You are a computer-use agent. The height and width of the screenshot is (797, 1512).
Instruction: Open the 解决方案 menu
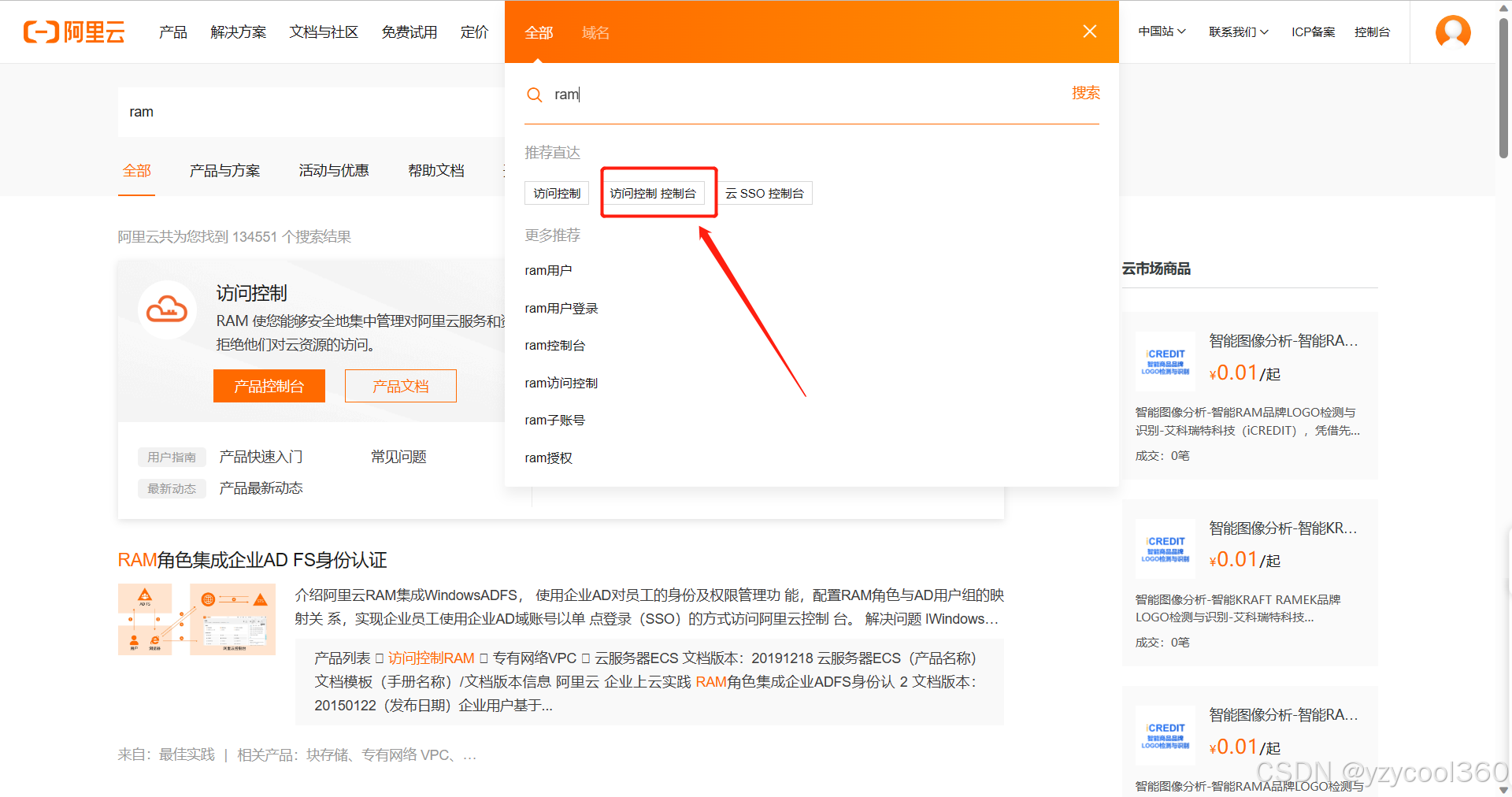[x=239, y=32]
